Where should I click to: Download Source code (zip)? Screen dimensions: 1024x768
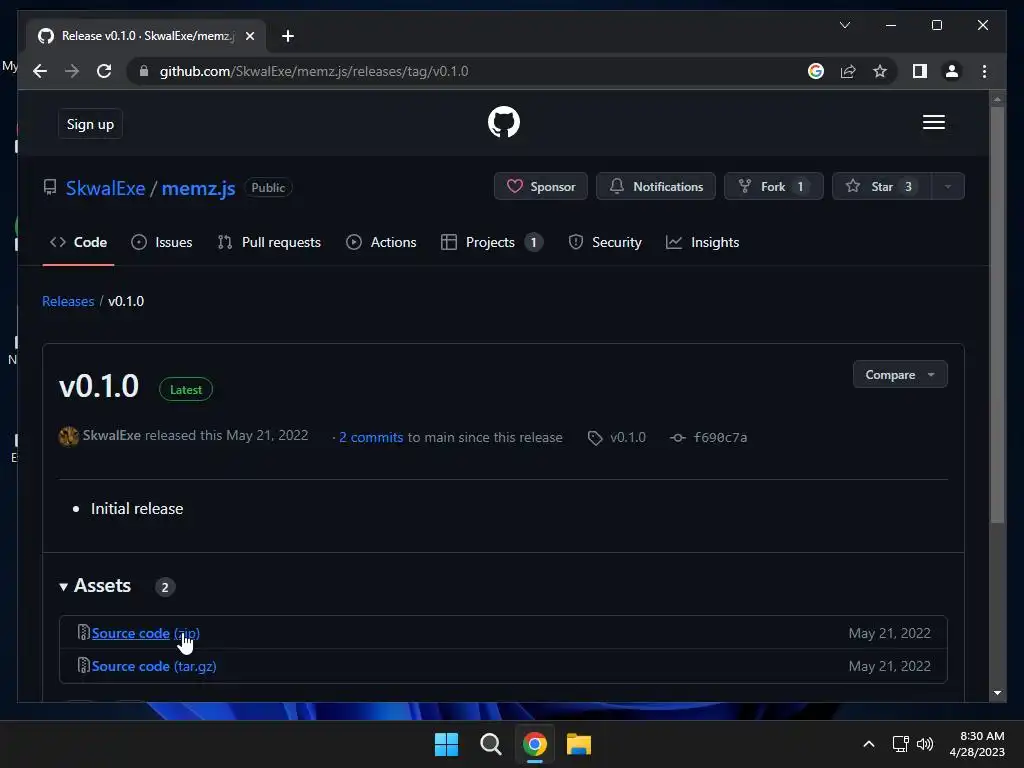coord(146,633)
